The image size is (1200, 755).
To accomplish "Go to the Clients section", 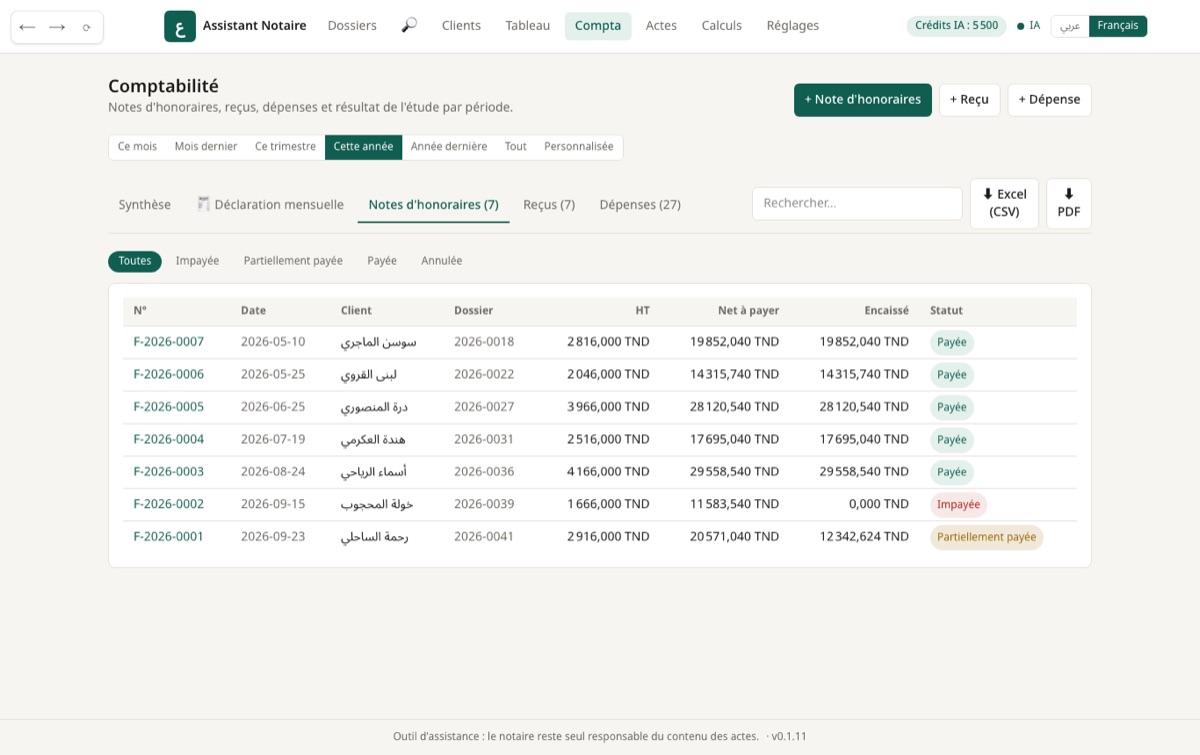I will (x=461, y=26).
